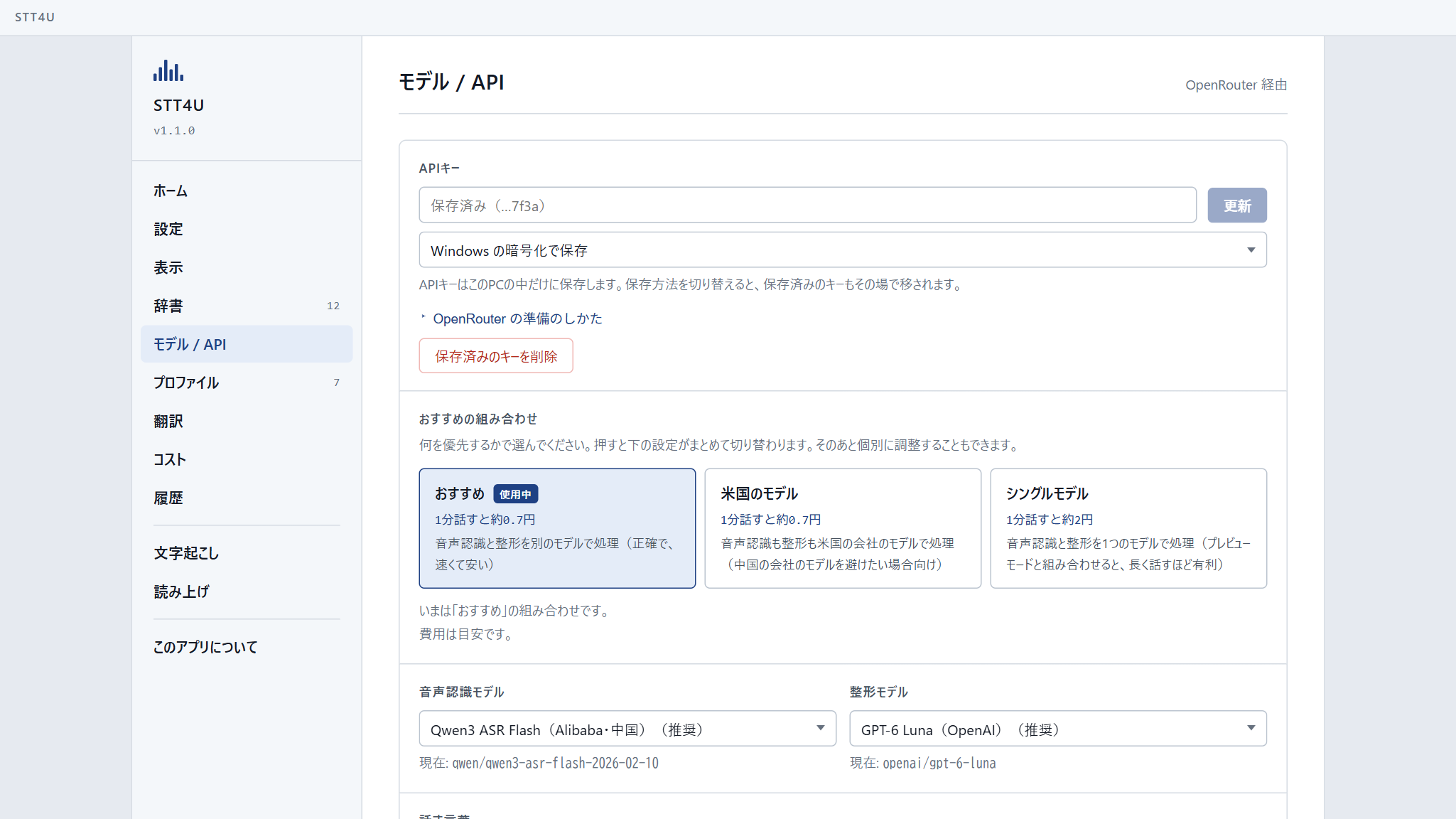Show the 履歴 page
This screenshot has width=1456, height=819.
247,498
